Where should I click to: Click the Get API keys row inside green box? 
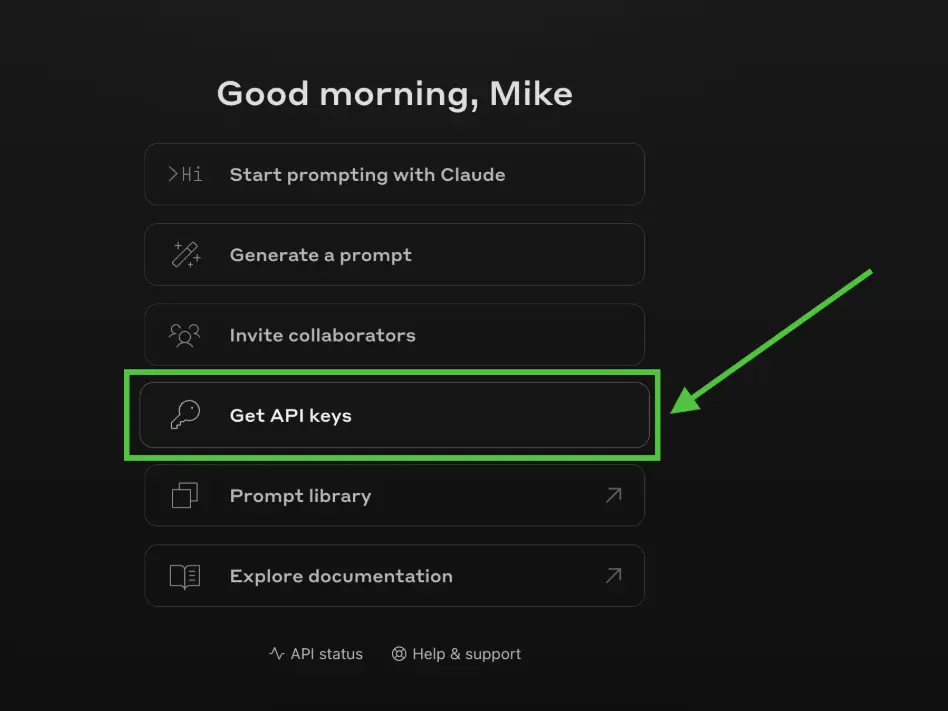coord(395,415)
